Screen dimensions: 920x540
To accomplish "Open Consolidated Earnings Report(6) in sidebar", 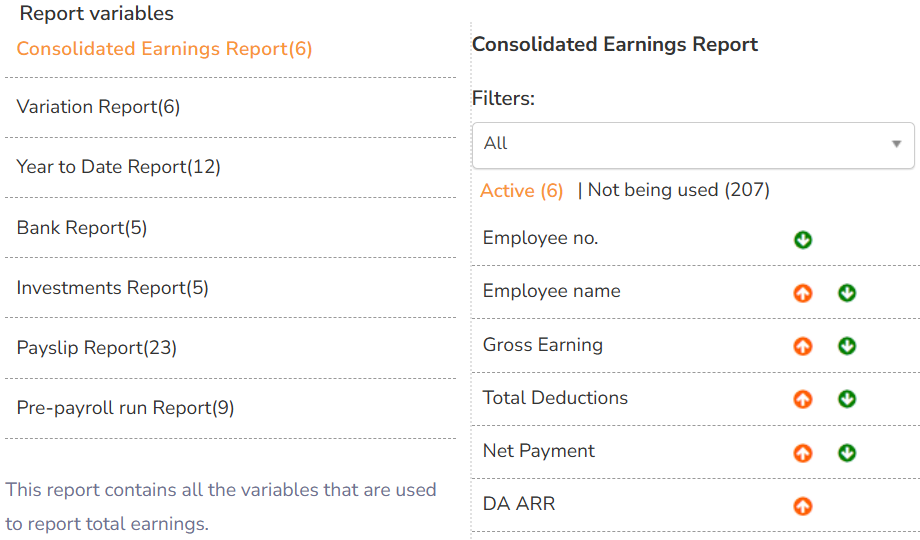I will (165, 49).
